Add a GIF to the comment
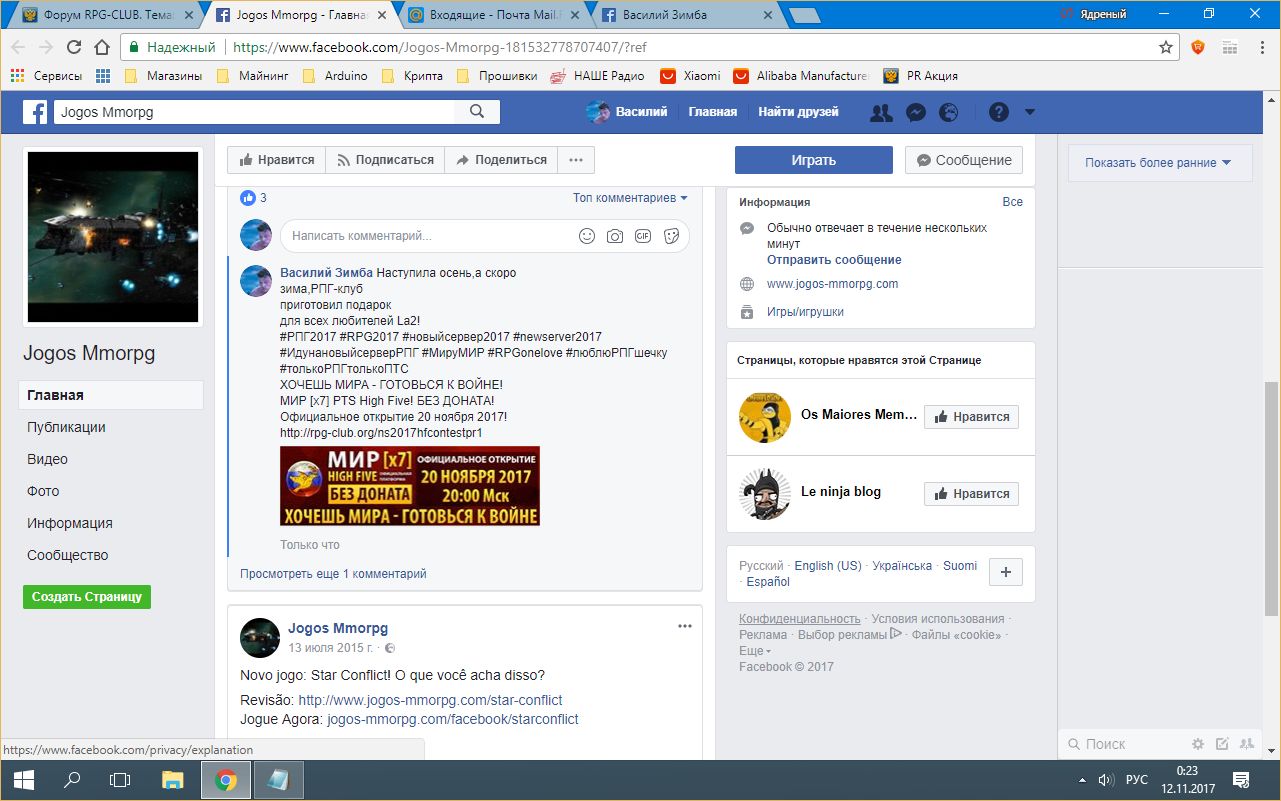1281x801 pixels. click(x=643, y=236)
